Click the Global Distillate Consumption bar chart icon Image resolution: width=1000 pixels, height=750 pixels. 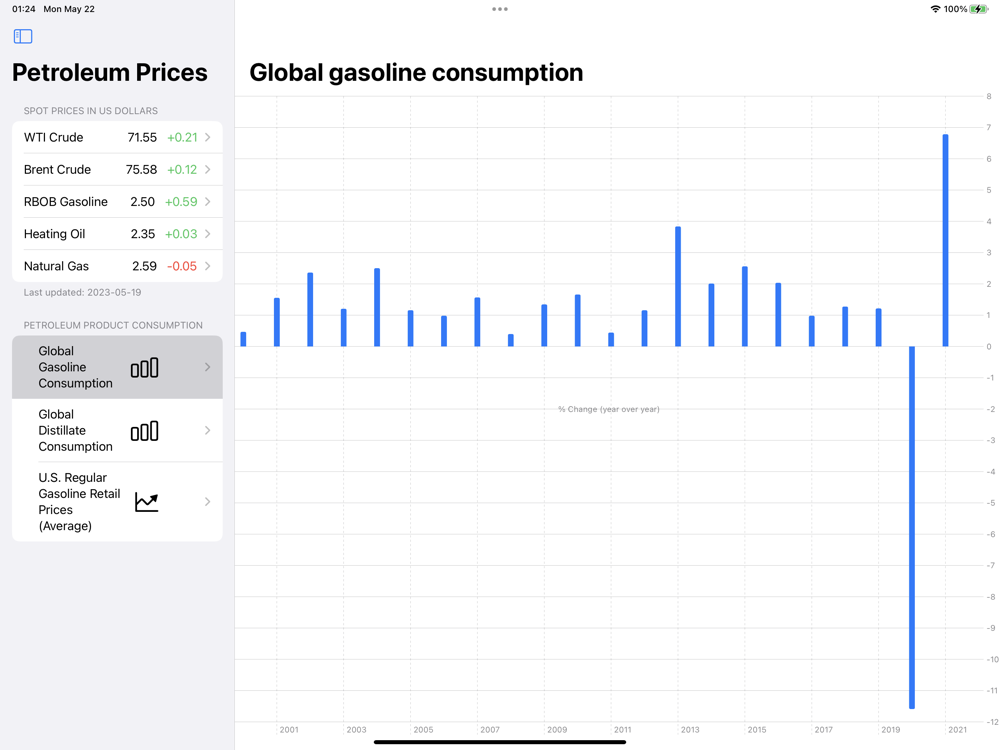144,432
